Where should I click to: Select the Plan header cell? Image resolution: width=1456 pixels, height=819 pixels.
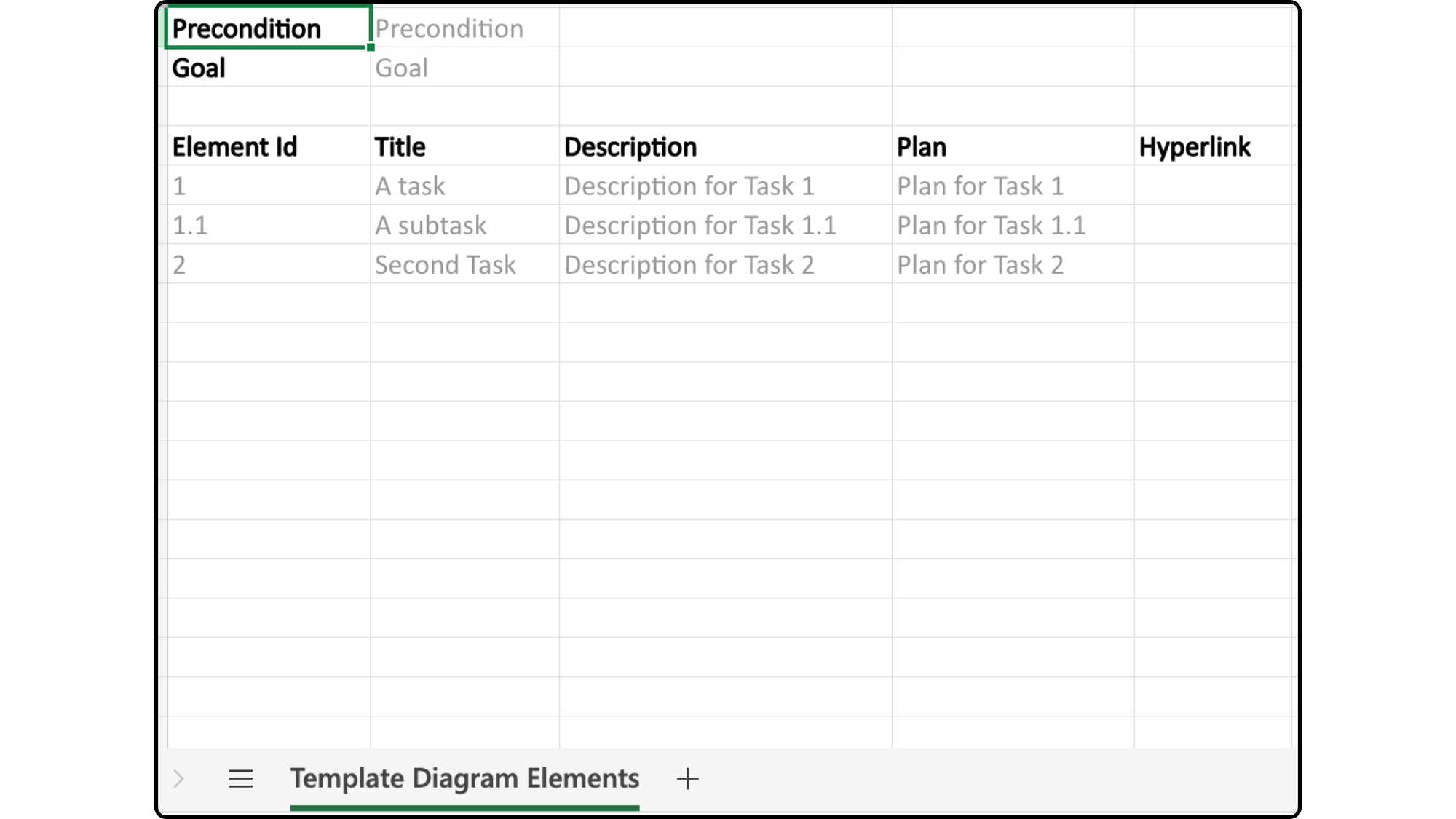point(1012,146)
